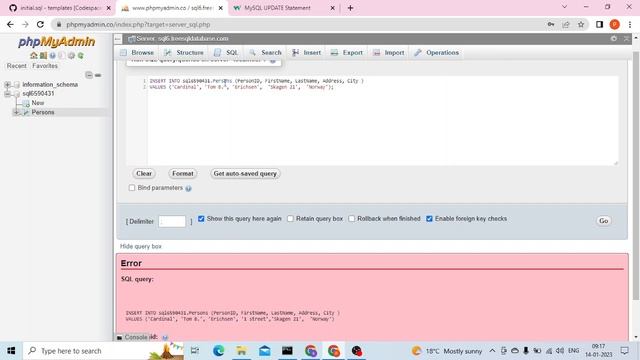640x360 pixels.
Task: Open the Search tab
Action: (x=265, y=53)
